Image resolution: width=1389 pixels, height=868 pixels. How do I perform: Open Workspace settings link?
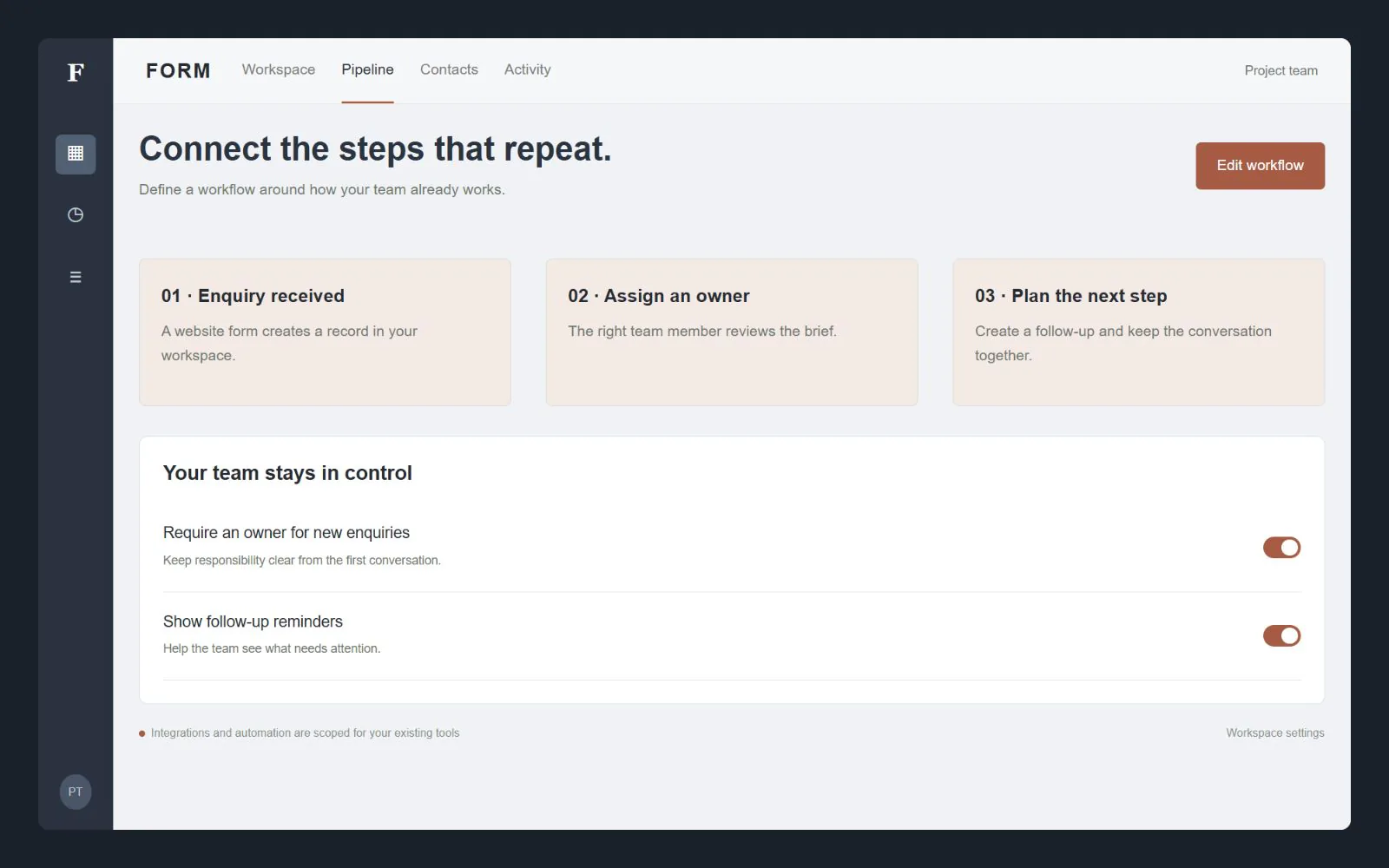point(1275,733)
